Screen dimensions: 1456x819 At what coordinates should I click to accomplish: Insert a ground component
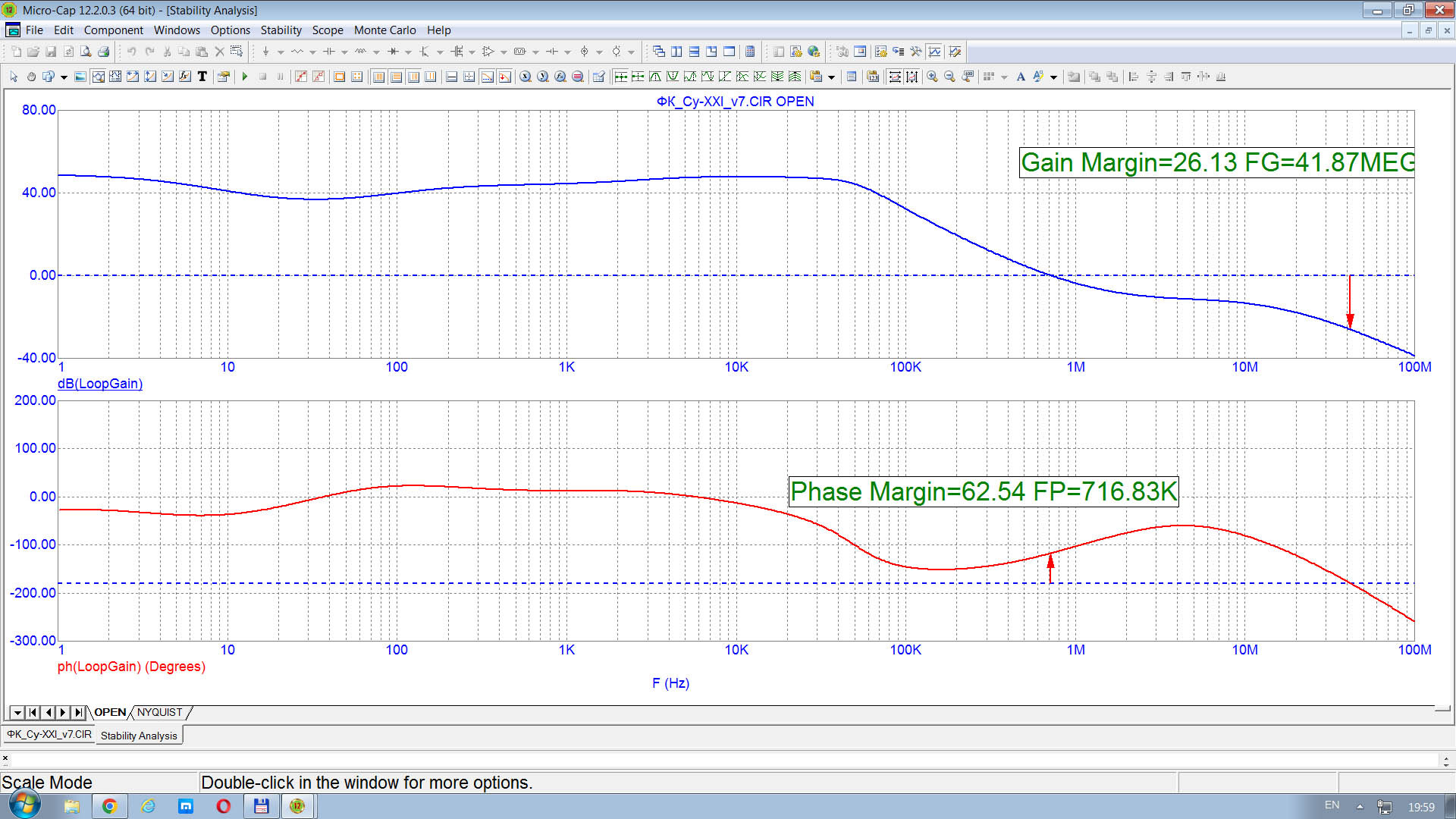point(265,52)
